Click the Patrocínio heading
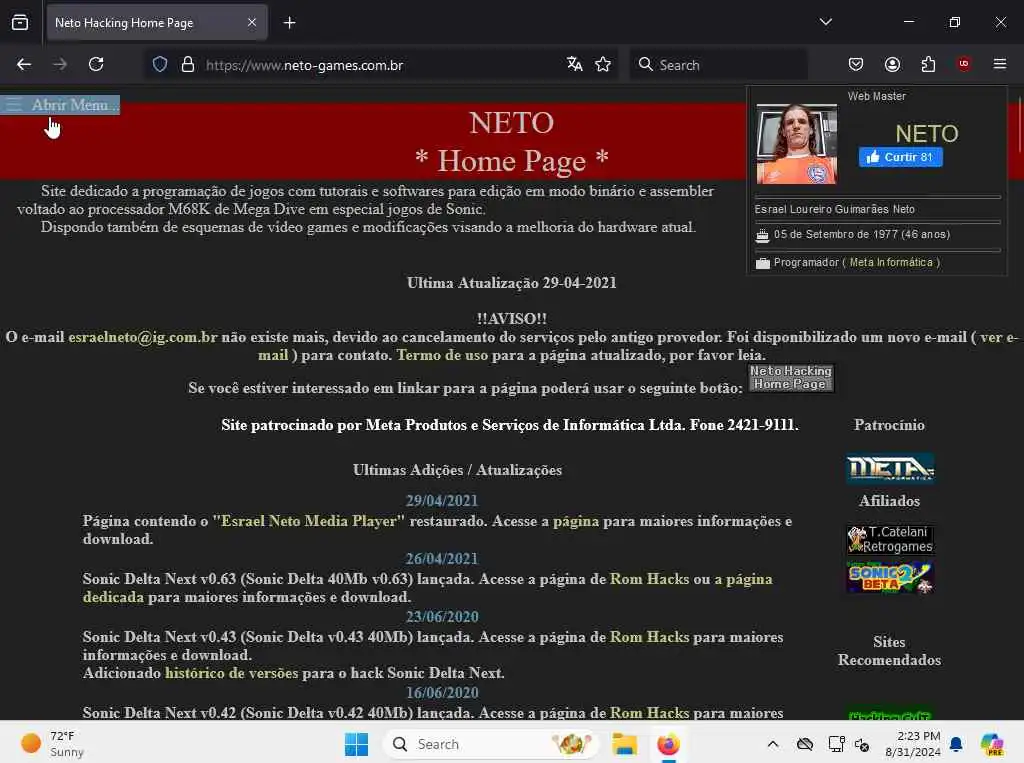The image size is (1024, 763). [889, 425]
